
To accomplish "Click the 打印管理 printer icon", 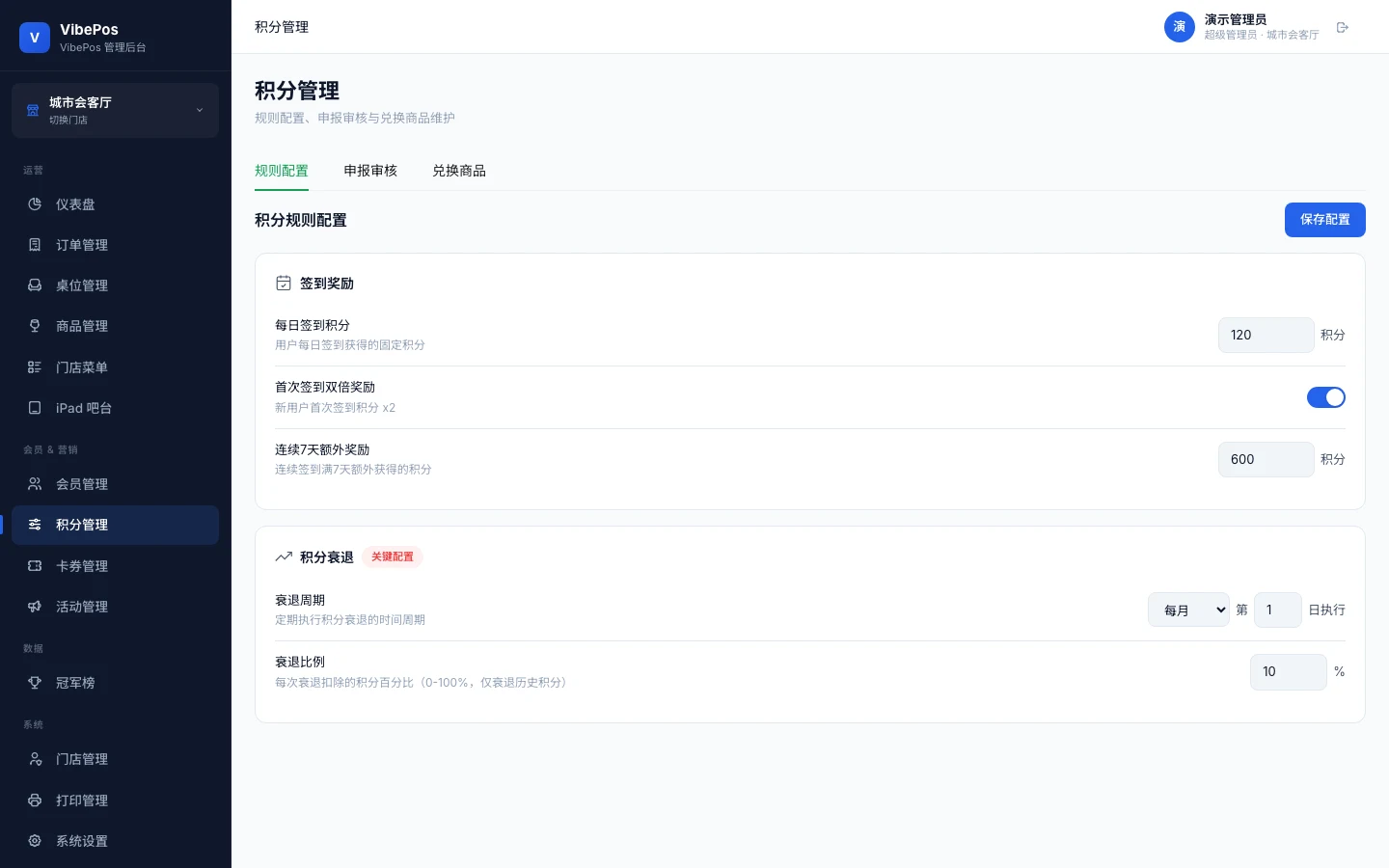I will tap(35, 800).
